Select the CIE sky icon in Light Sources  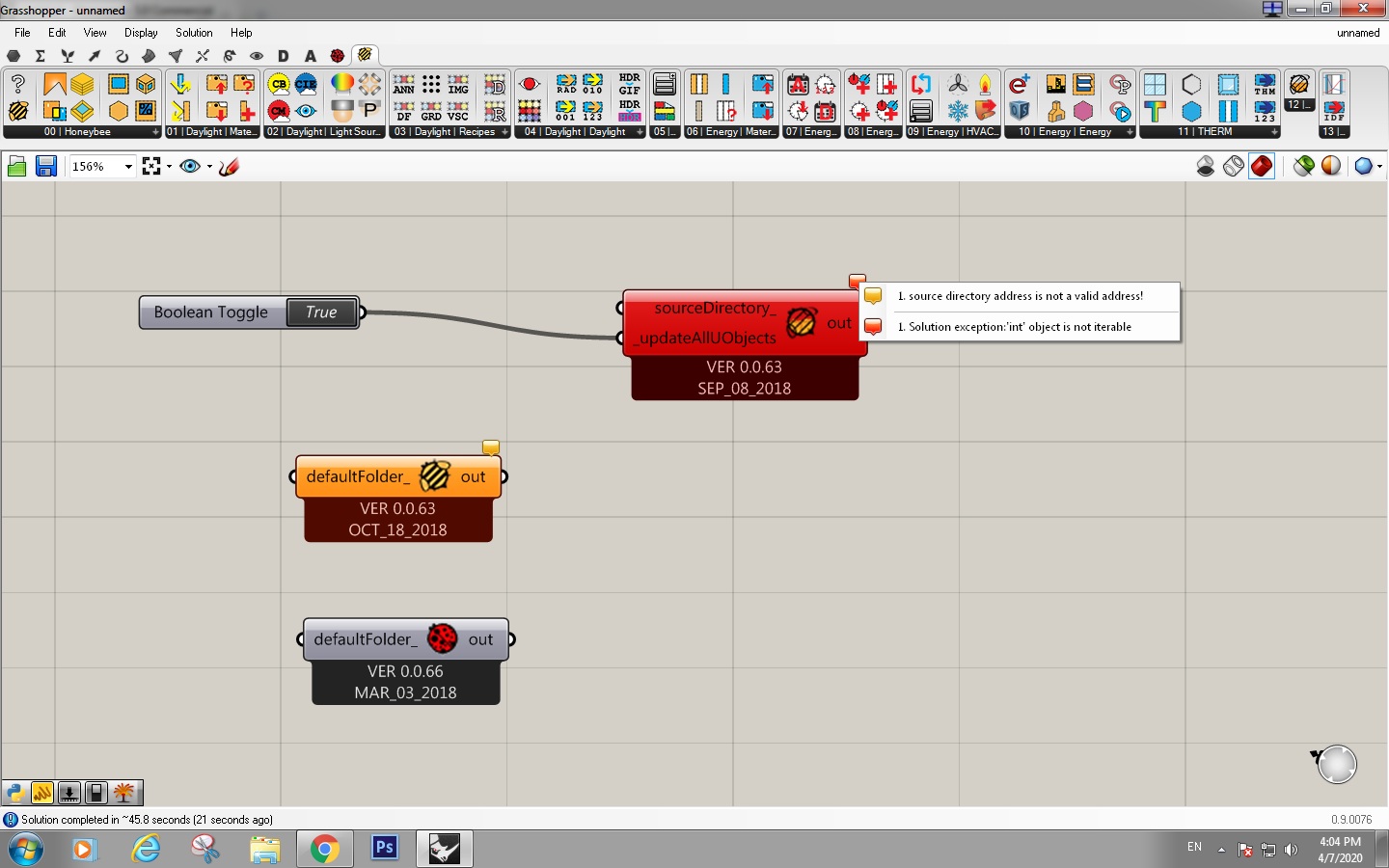pyautogui.click(x=306, y=84)
